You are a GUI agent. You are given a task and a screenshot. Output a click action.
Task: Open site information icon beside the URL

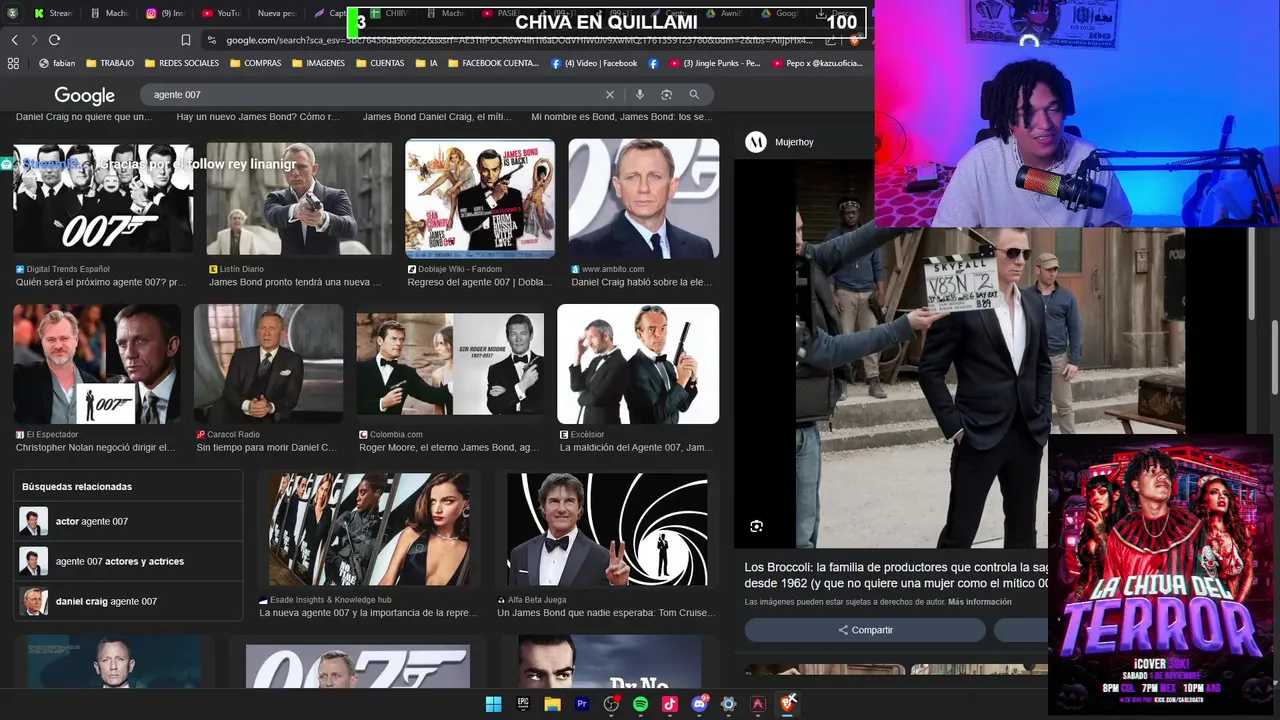click(x=211, y=40)
